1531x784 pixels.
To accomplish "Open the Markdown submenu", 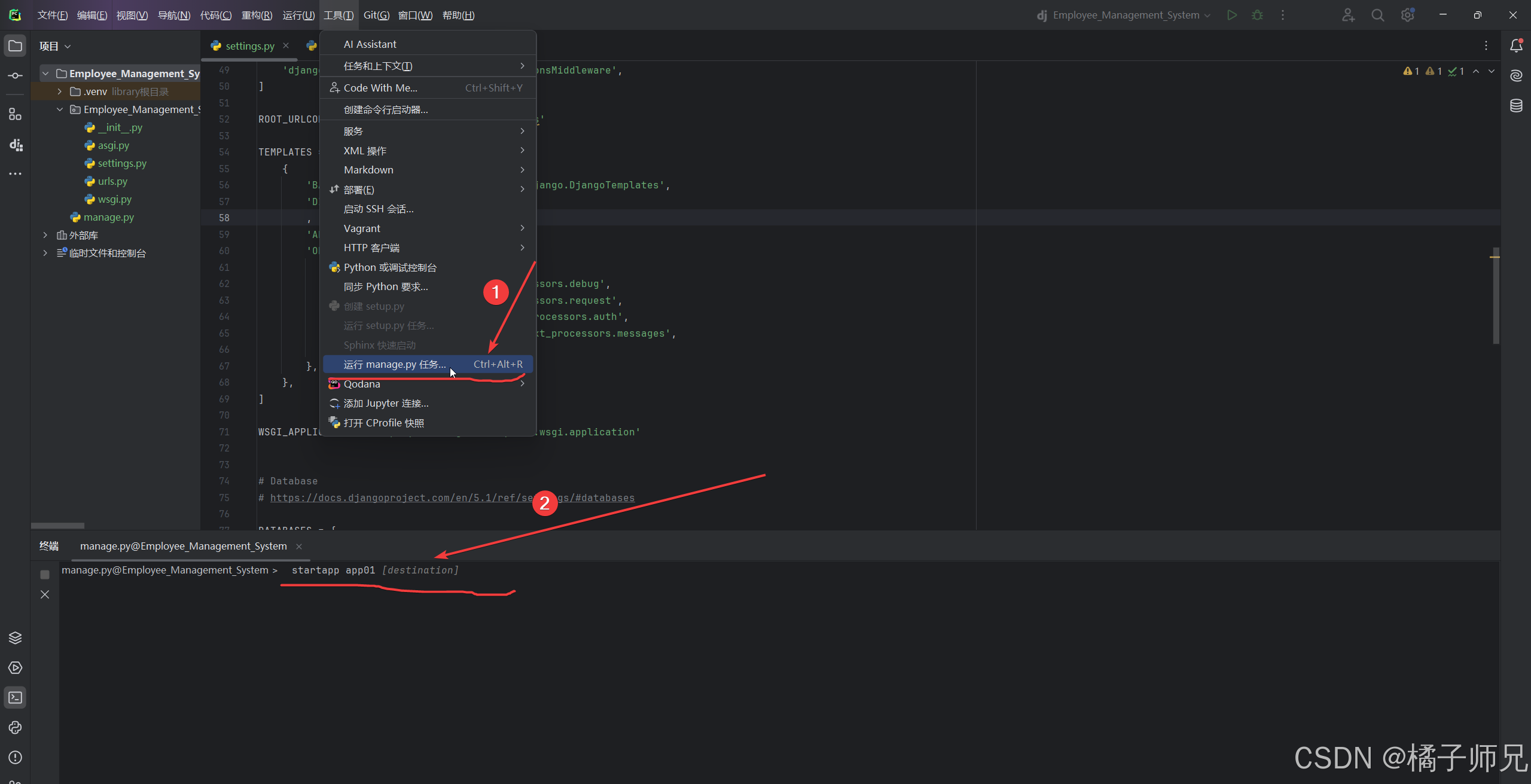I will tap(428, 170).
